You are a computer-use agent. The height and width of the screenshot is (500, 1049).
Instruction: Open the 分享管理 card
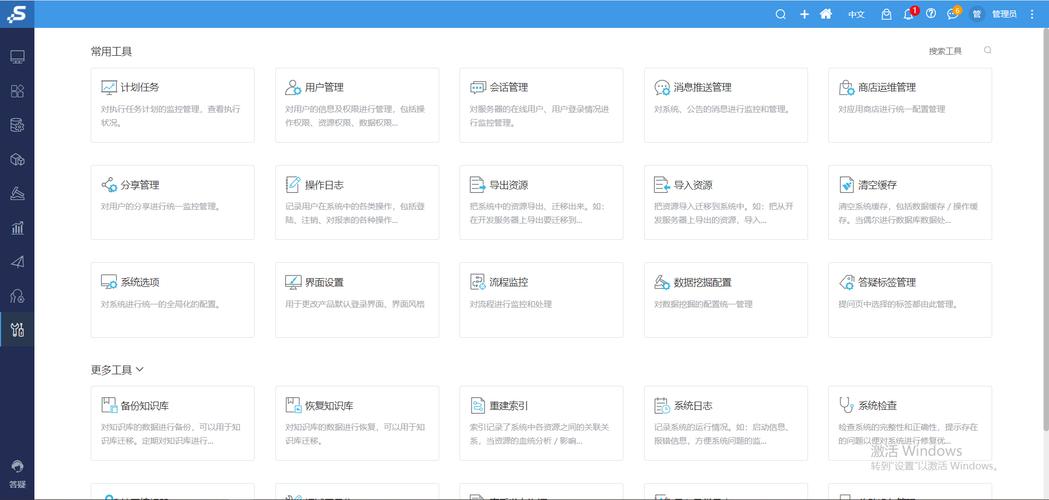(173, 202)
